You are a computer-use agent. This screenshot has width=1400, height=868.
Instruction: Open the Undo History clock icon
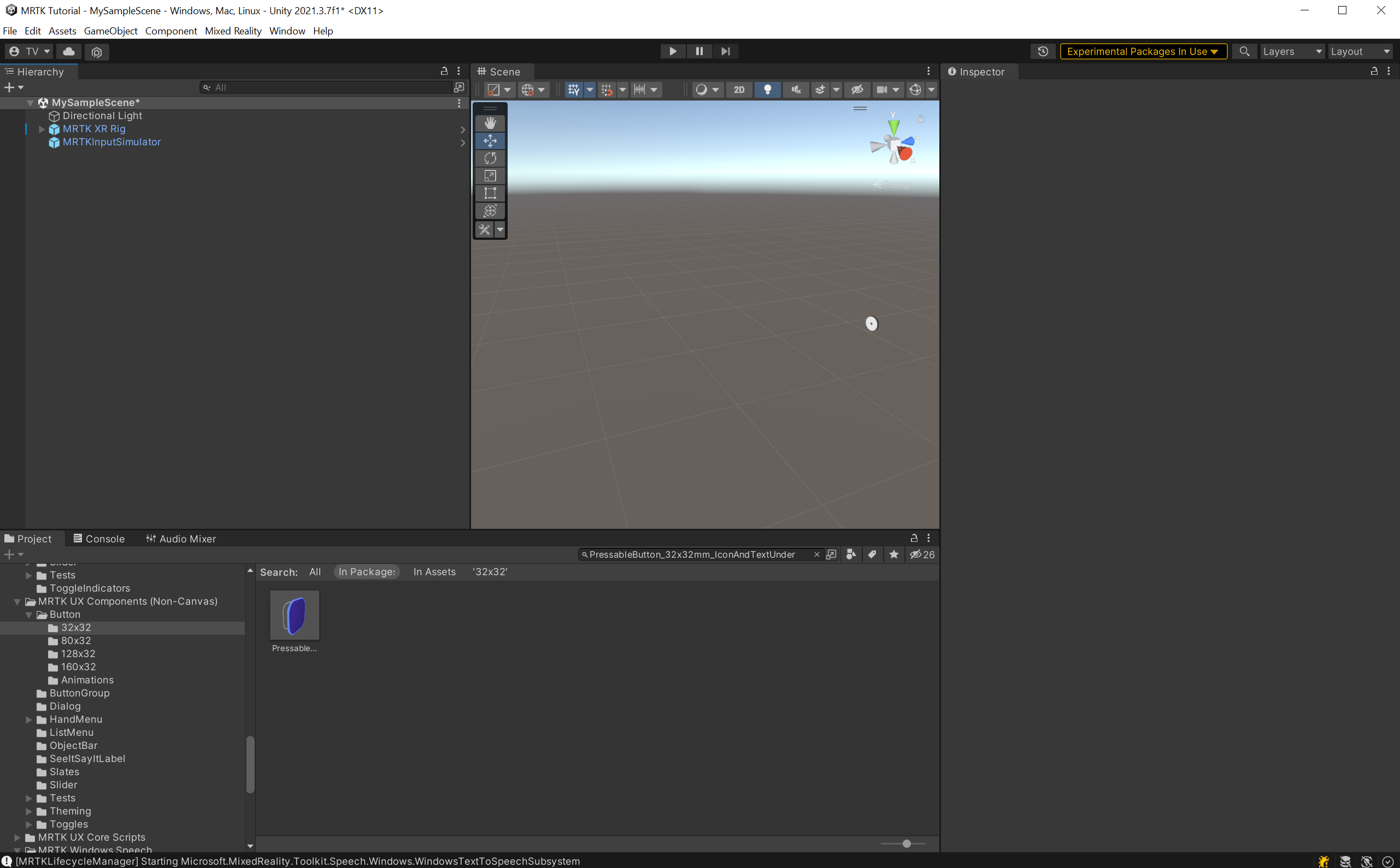pyautogui.click(x=1043, y=51)
